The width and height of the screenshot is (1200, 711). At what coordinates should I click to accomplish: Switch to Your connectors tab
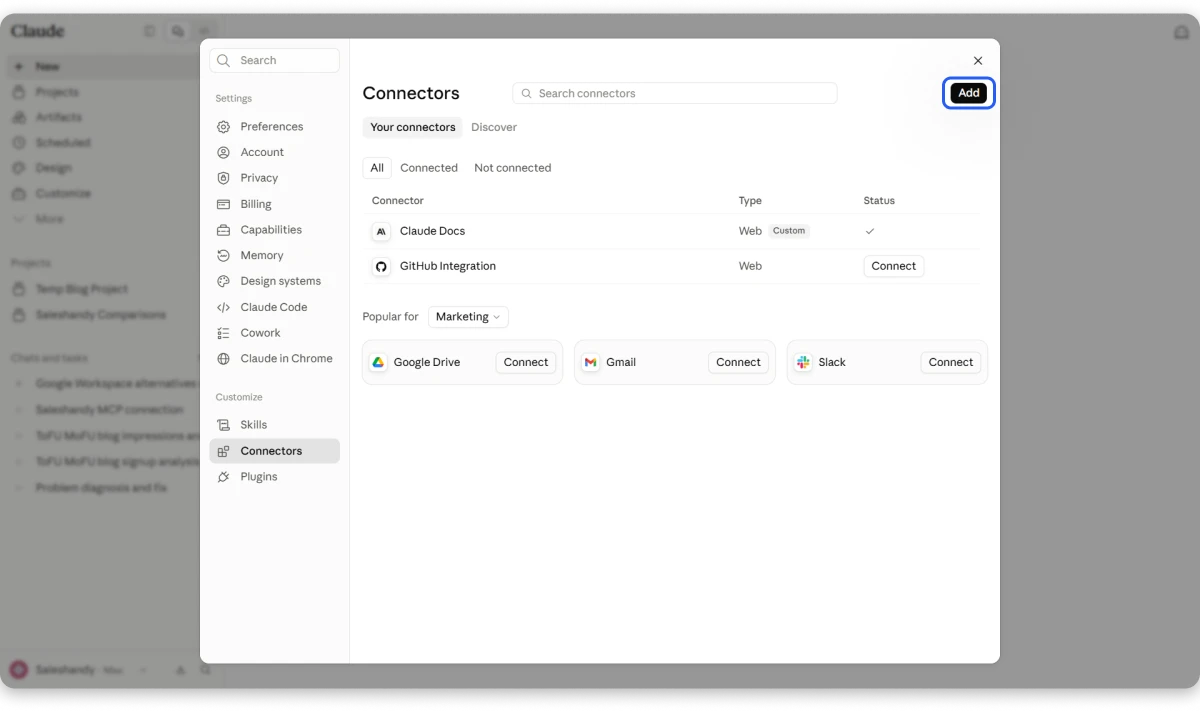[x=413, y=127]
